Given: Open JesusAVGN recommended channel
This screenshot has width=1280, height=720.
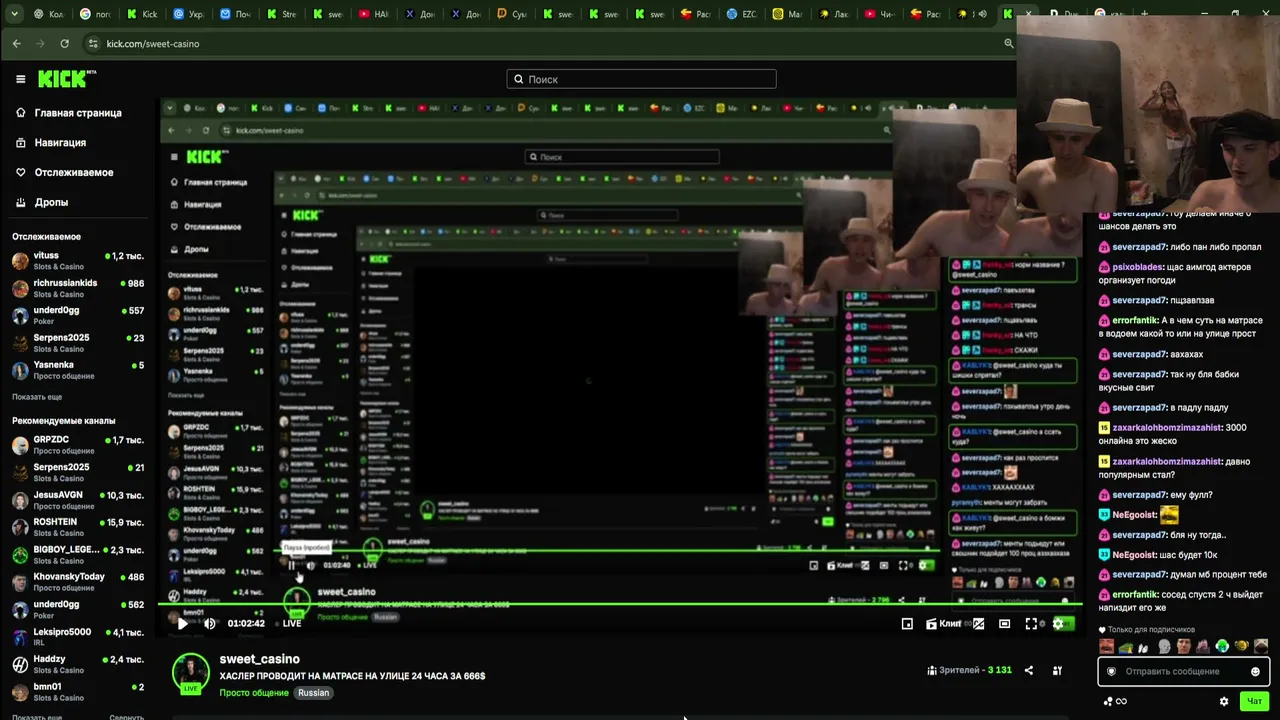Looking at the screenshot, I should [x=78, y=500].
